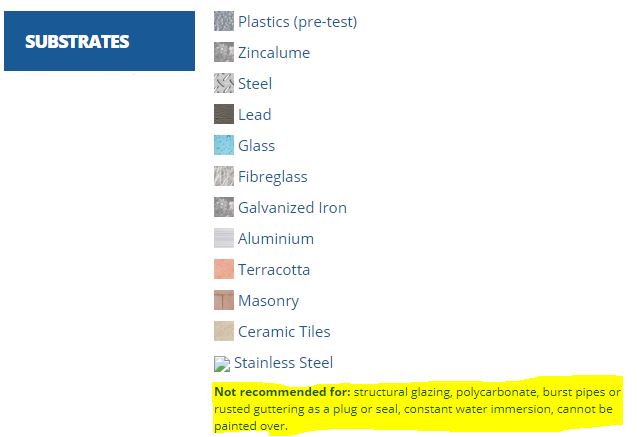This screenshot has width=637, height=437.
Task: Click the Zincalume substrate icon
Action: coord(224,52)
